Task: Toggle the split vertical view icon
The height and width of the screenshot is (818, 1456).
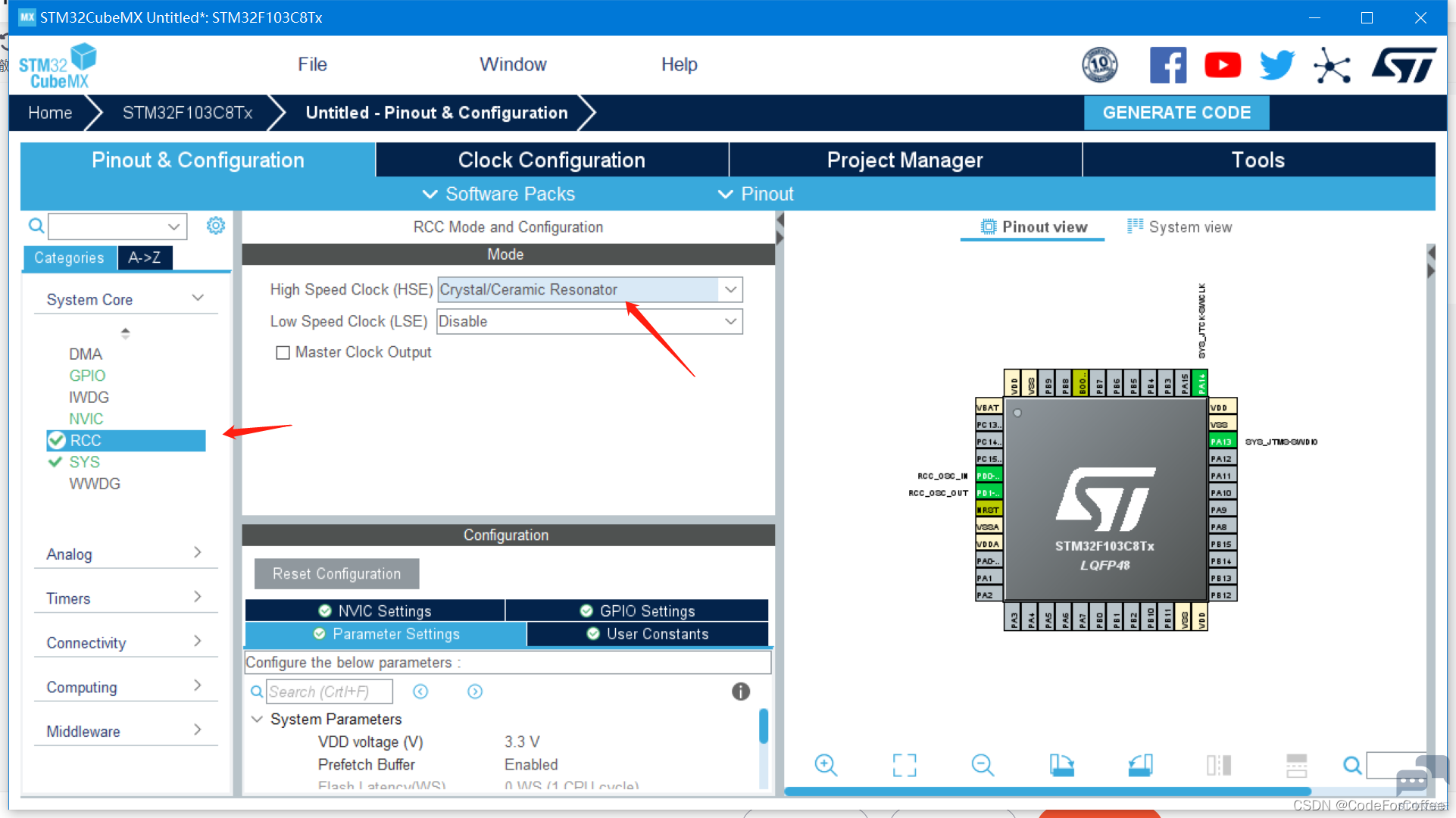Action: click(x=1297, y=765)
